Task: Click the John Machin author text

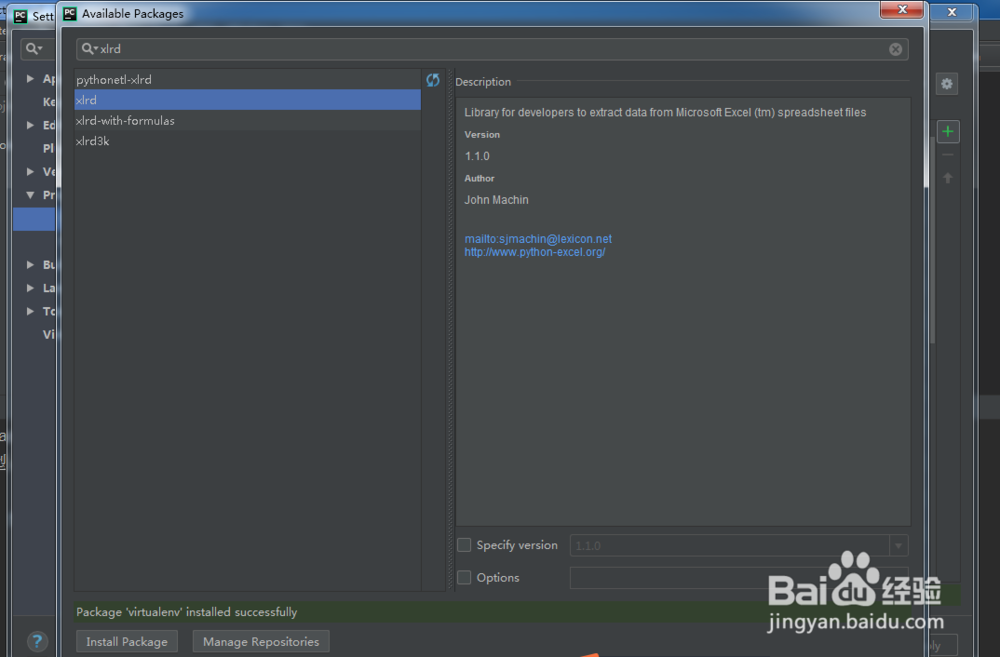Action: pyautogui.click(x=496, y=200)
